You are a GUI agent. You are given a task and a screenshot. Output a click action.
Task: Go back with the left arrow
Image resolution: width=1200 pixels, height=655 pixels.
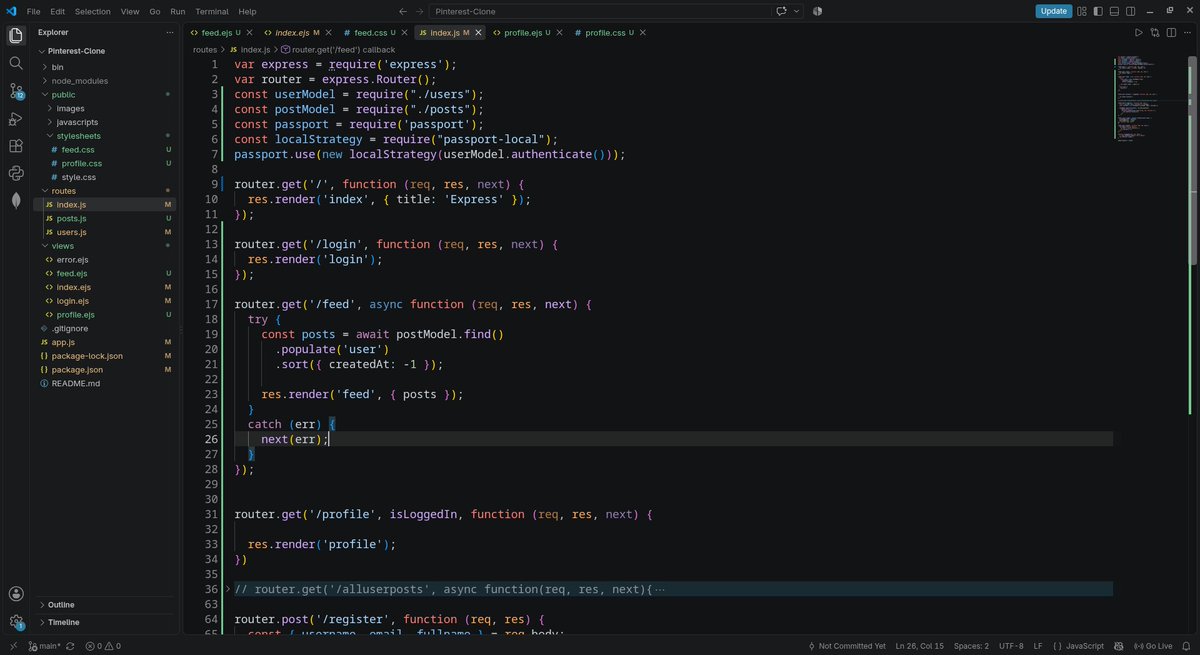click(x=402, y=11)
